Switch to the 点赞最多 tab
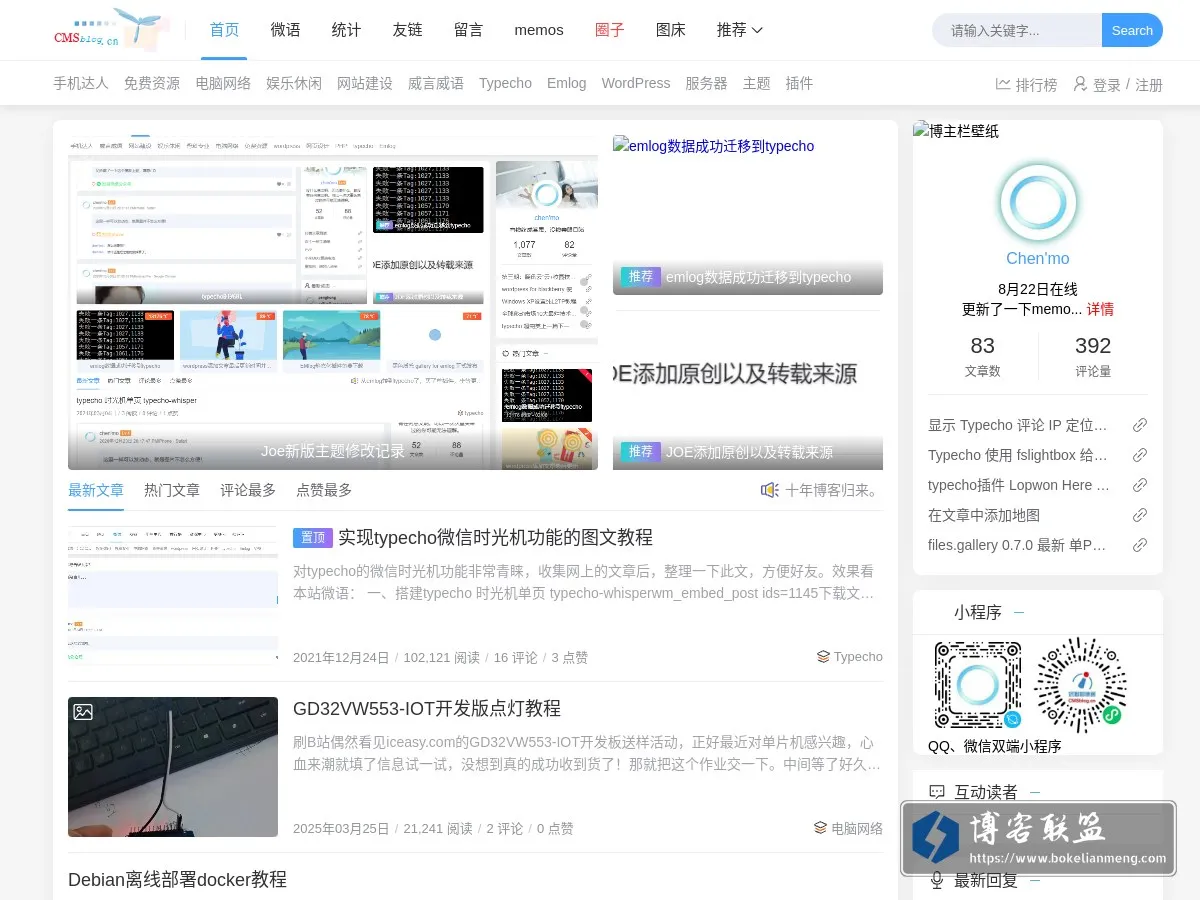Image resolution: width=1200 pixels, height=900 pixels. [324, 490]
